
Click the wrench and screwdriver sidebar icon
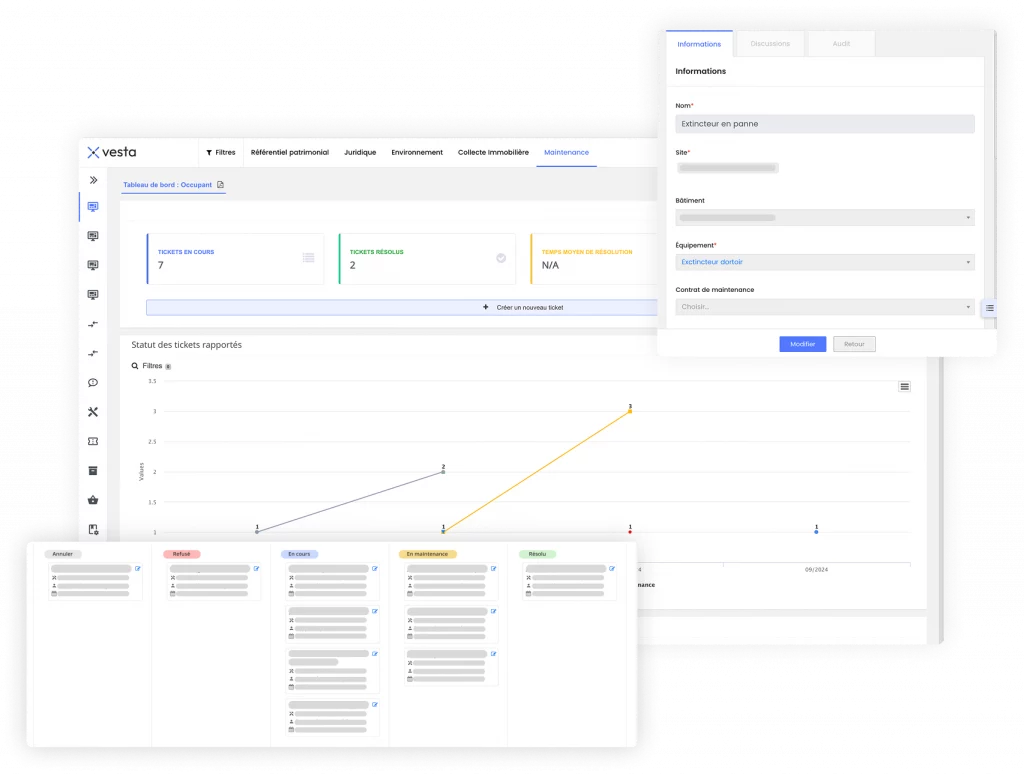point(93,412)
